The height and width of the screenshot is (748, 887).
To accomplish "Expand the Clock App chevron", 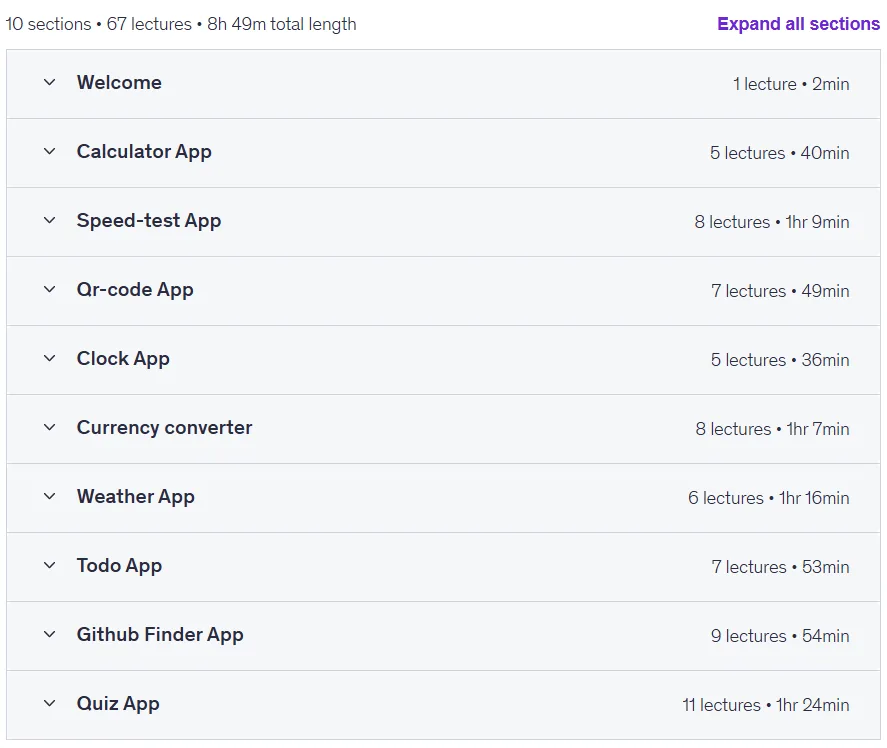I will (50, 359).
